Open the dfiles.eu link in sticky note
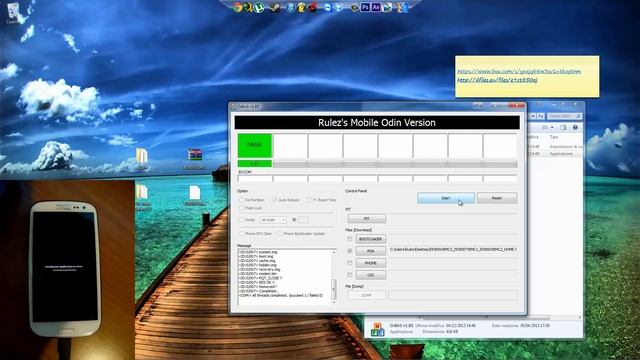 (497, 80)
